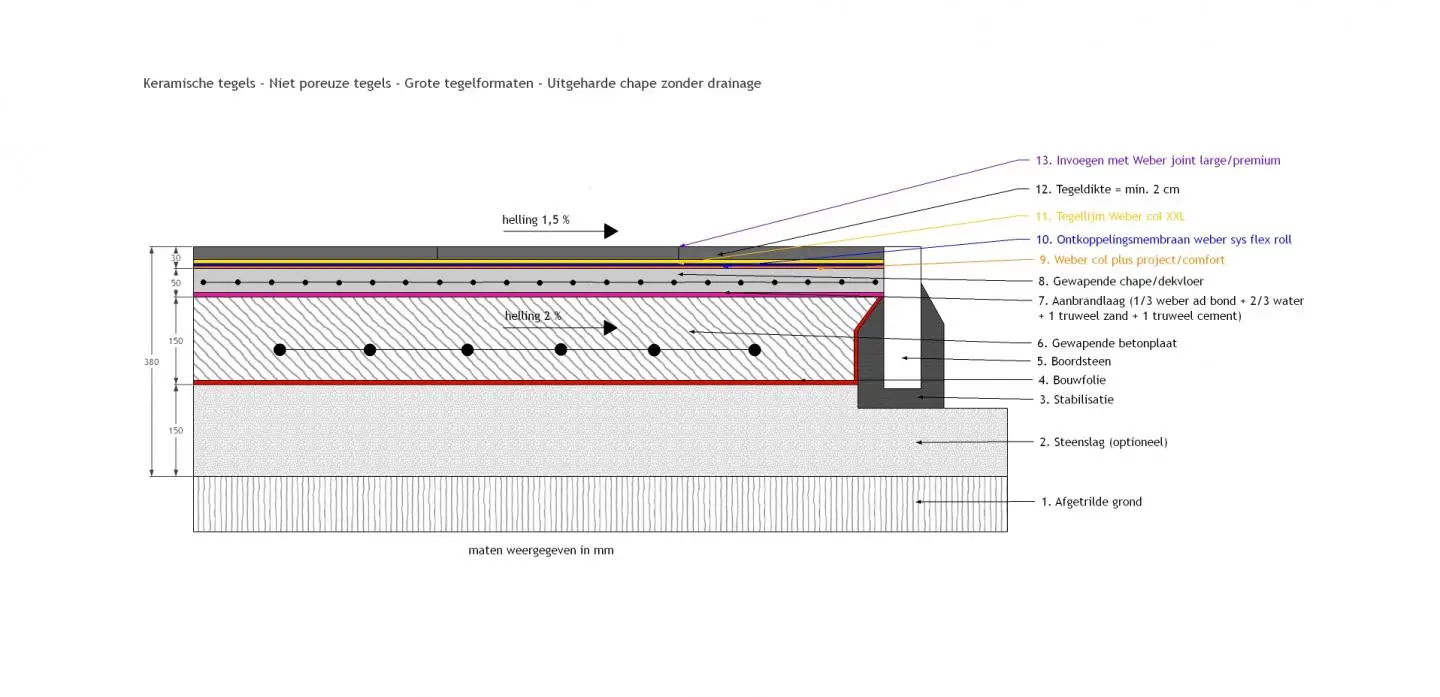Click the yellow '11. Tegellijm Weber col XXL' text
The image size is (1440, 697).
pos(1110,216)
